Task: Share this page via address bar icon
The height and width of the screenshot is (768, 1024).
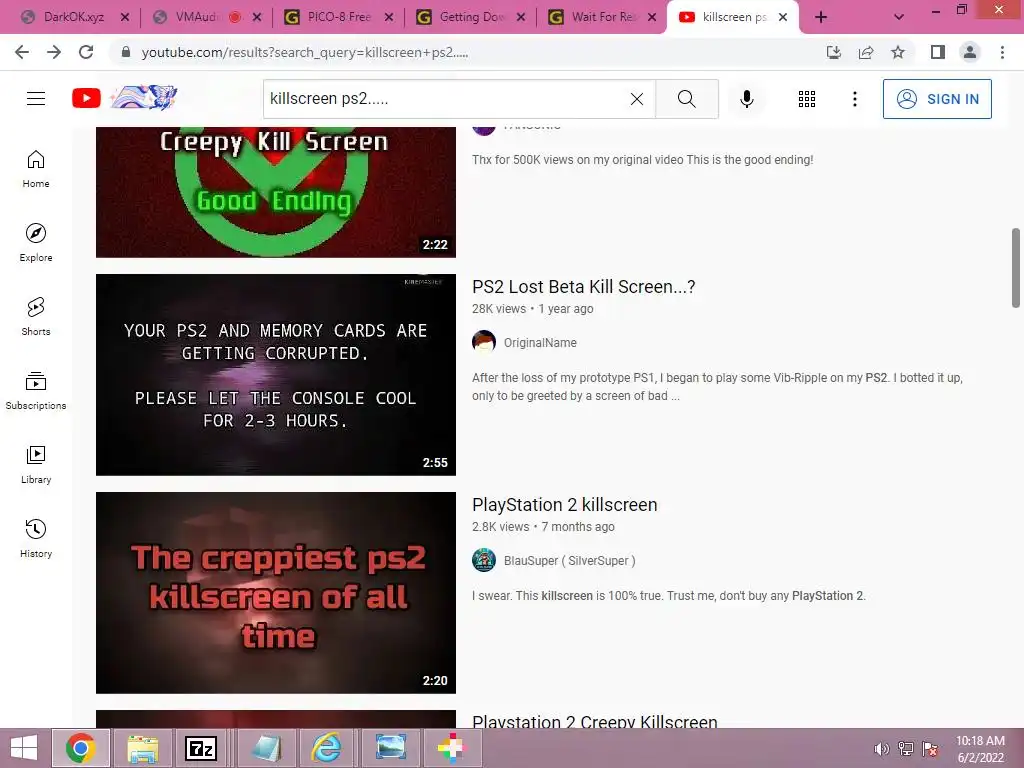Action: [866, 52]
